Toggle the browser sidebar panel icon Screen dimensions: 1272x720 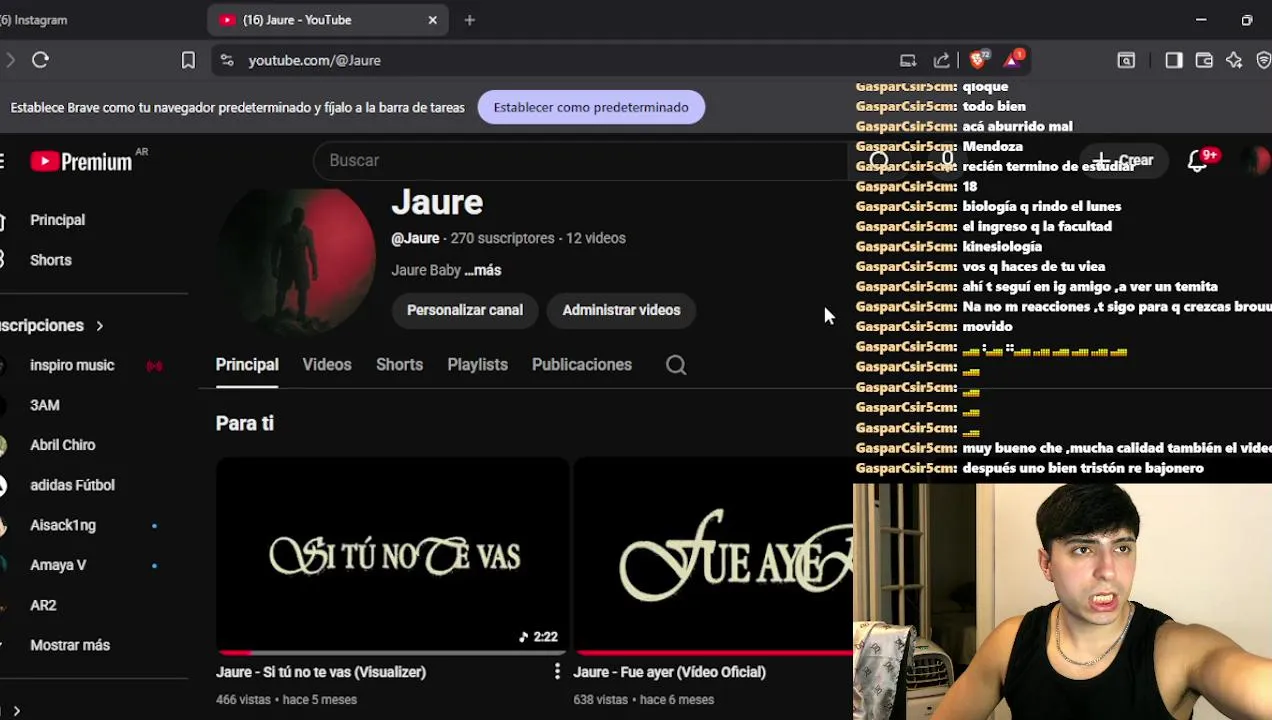[x=1174, y=60]
